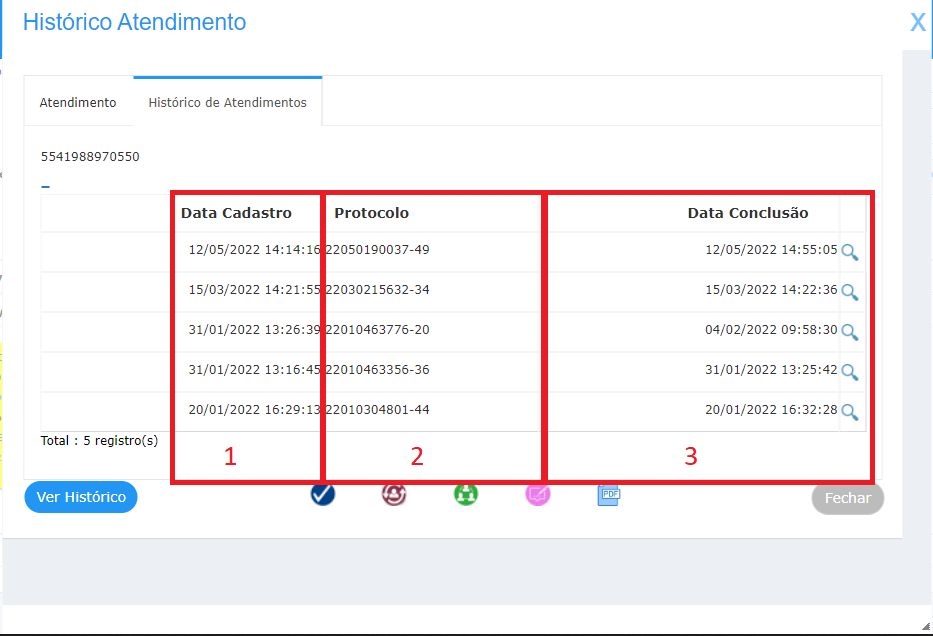
Task: Click registration date 20/01/2022 16:29:13
Action: click(x=254, y=409)
